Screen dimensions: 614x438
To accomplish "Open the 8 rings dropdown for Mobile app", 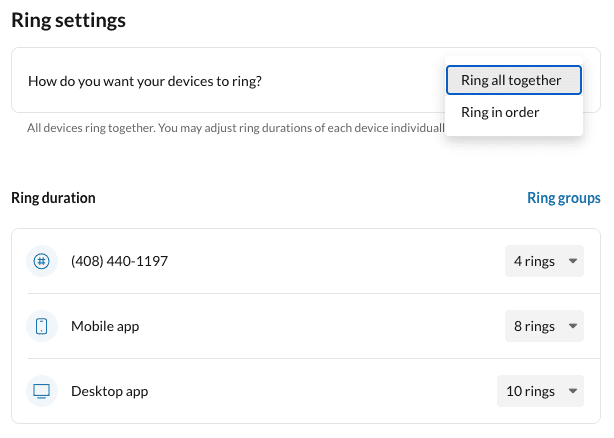I will 543,326.
